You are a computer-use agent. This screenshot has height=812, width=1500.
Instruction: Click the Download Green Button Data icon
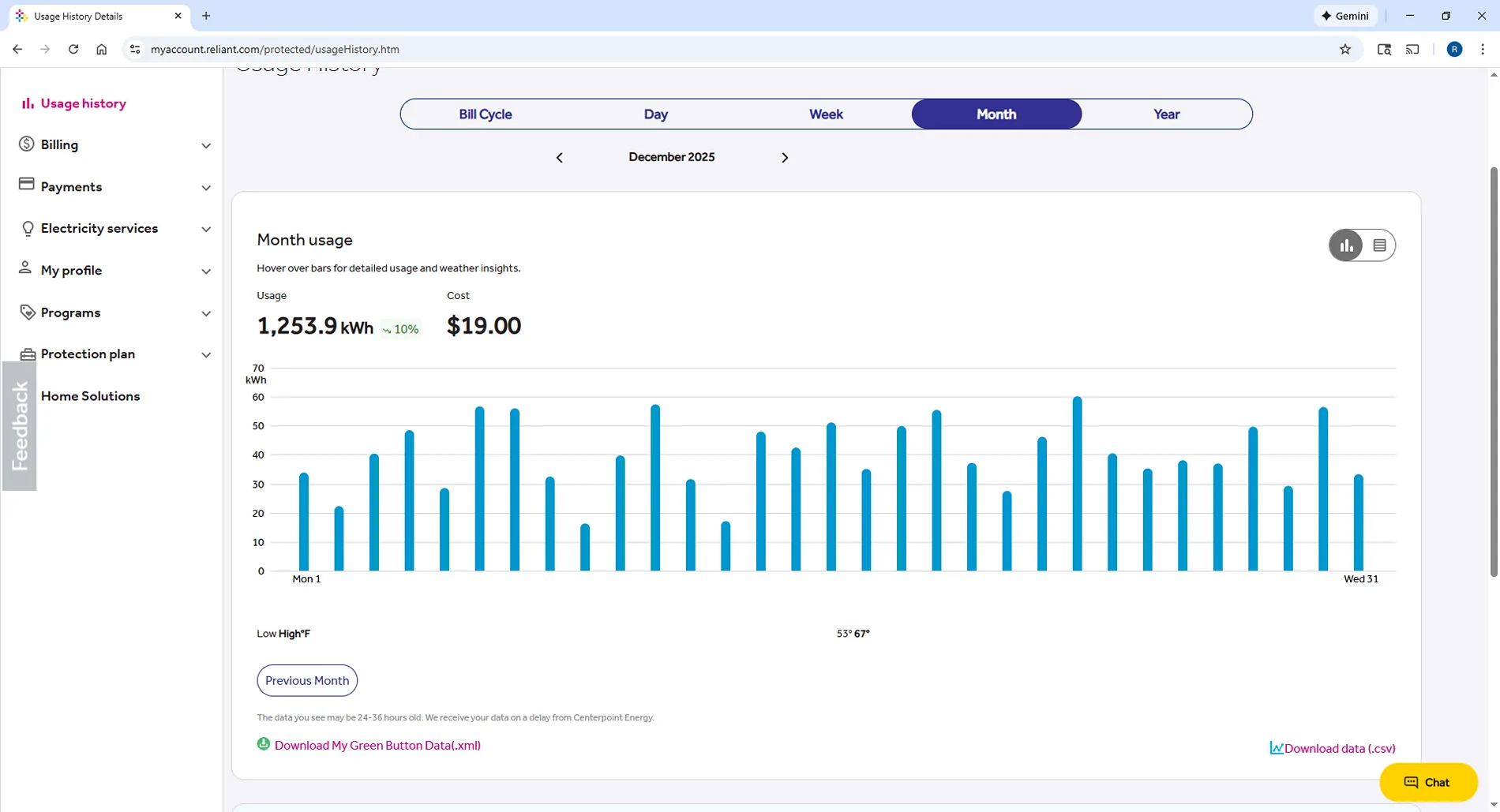(x=264, y=744)
